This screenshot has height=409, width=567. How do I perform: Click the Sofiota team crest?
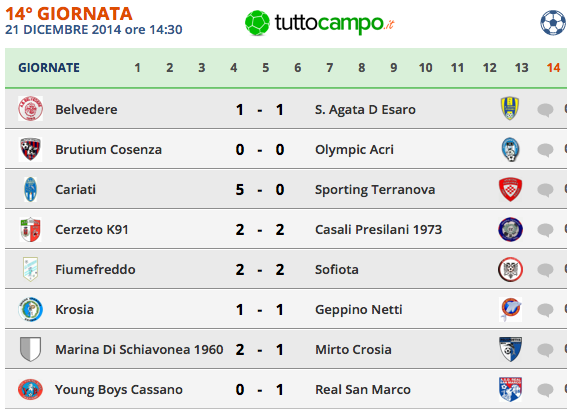point(510,269)
